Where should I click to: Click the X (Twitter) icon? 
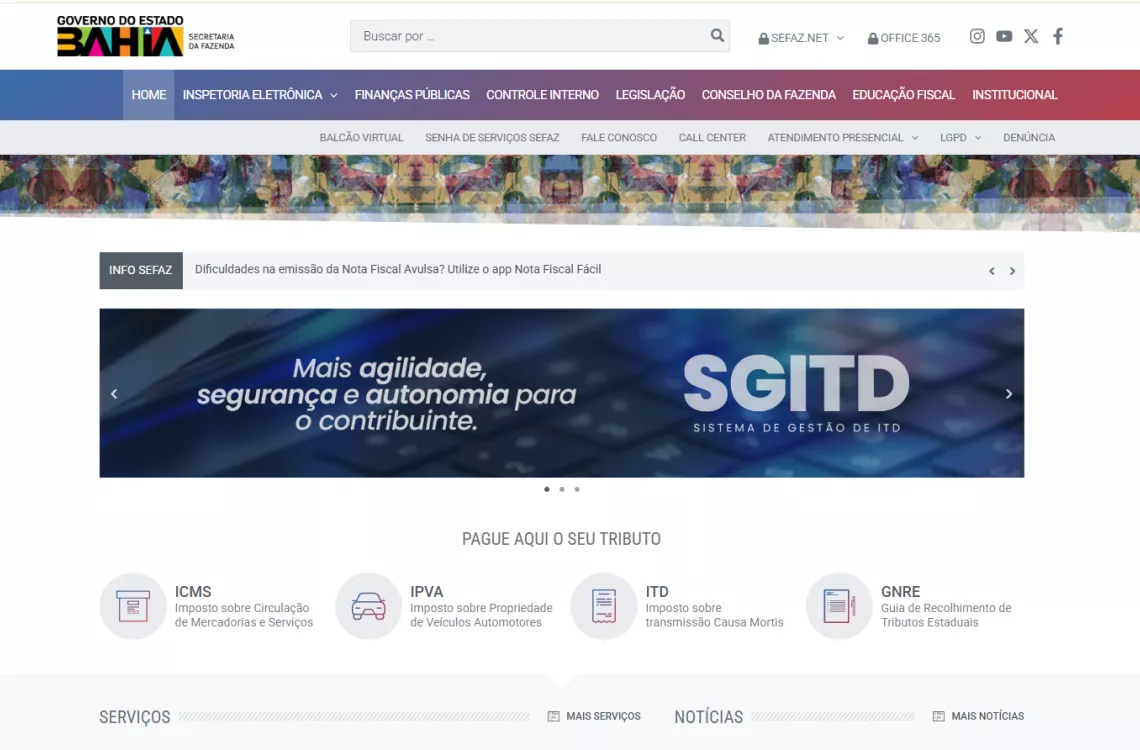(1031, 36)
